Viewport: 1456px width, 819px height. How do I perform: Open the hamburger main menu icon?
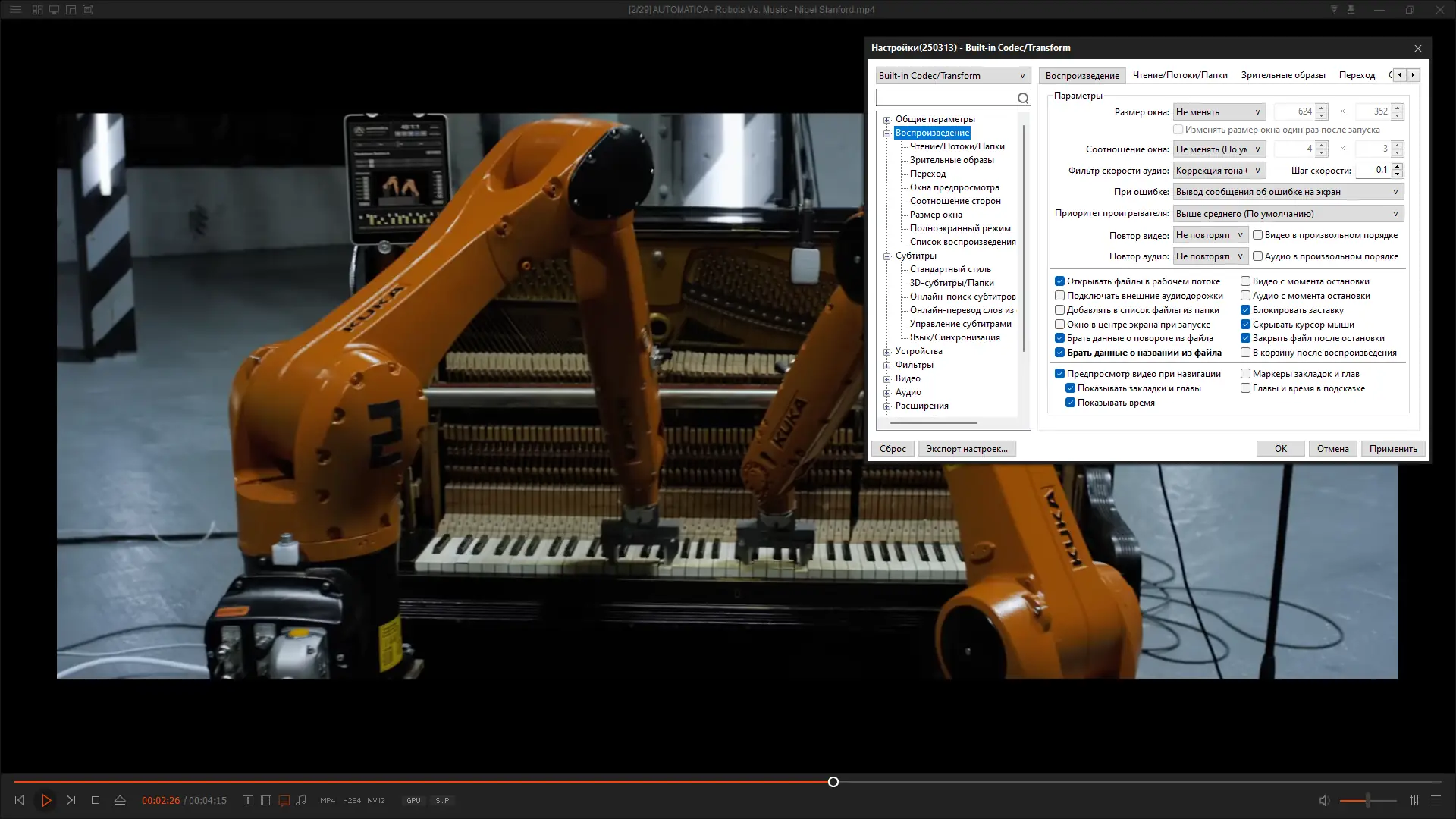(x=15, y=10)
